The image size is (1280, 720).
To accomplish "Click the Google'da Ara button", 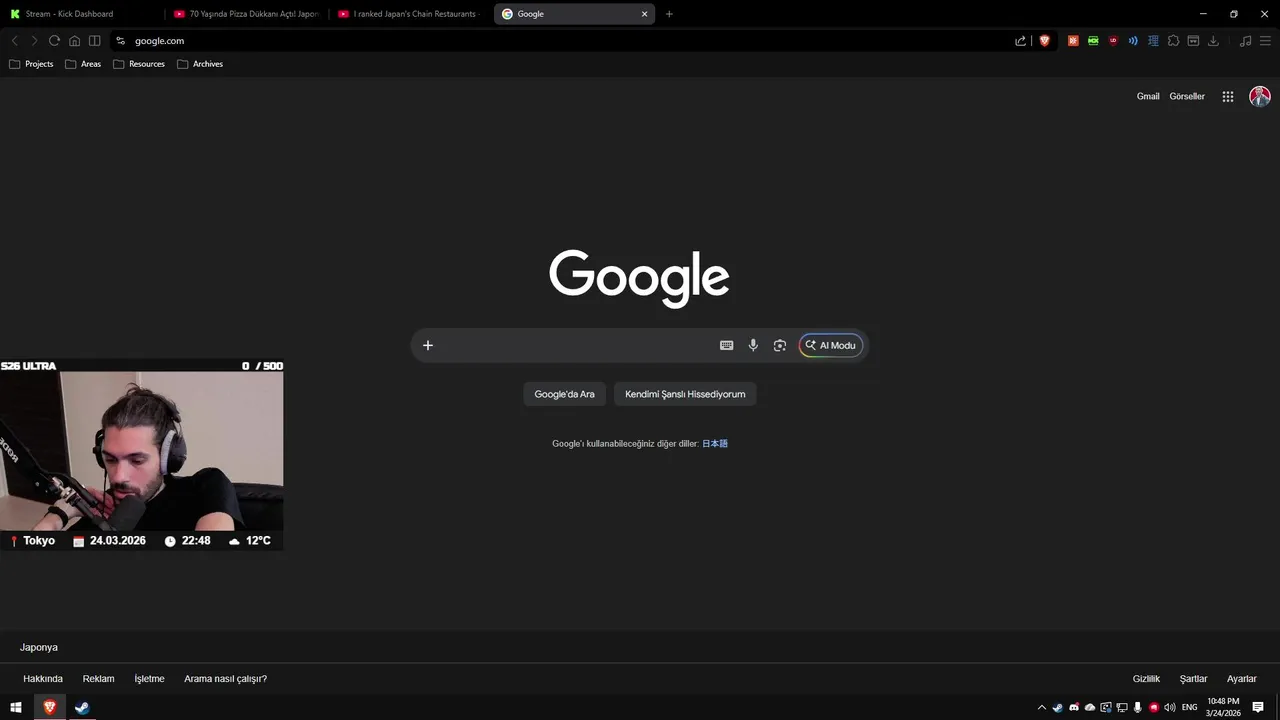I will point(564,394).
